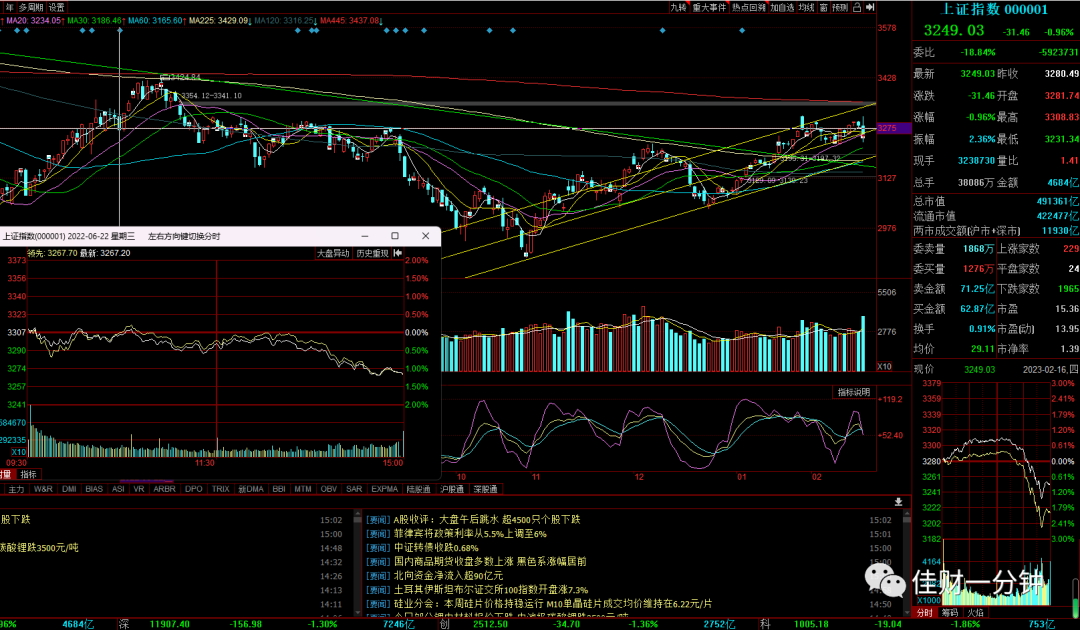Click the 指标说明 button
The image size is (1080, 630).
pos(854,392)
